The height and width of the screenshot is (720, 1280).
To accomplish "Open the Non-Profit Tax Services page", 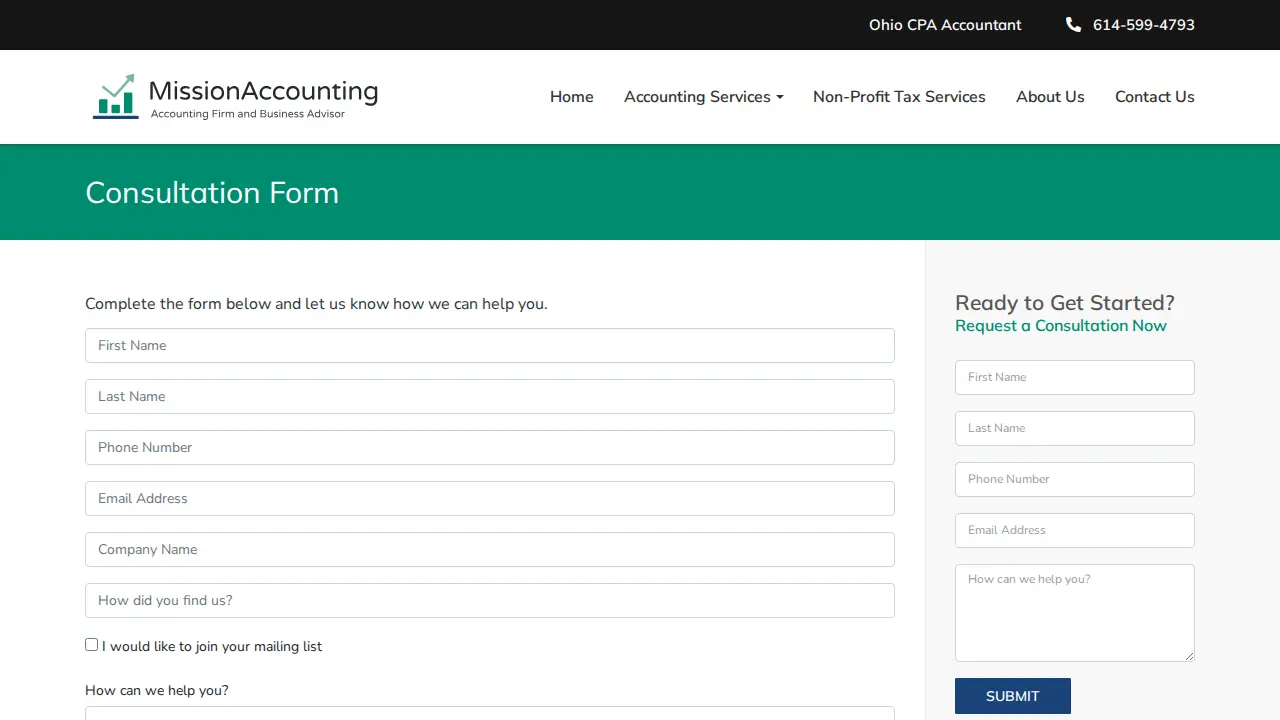I will 899,97.
